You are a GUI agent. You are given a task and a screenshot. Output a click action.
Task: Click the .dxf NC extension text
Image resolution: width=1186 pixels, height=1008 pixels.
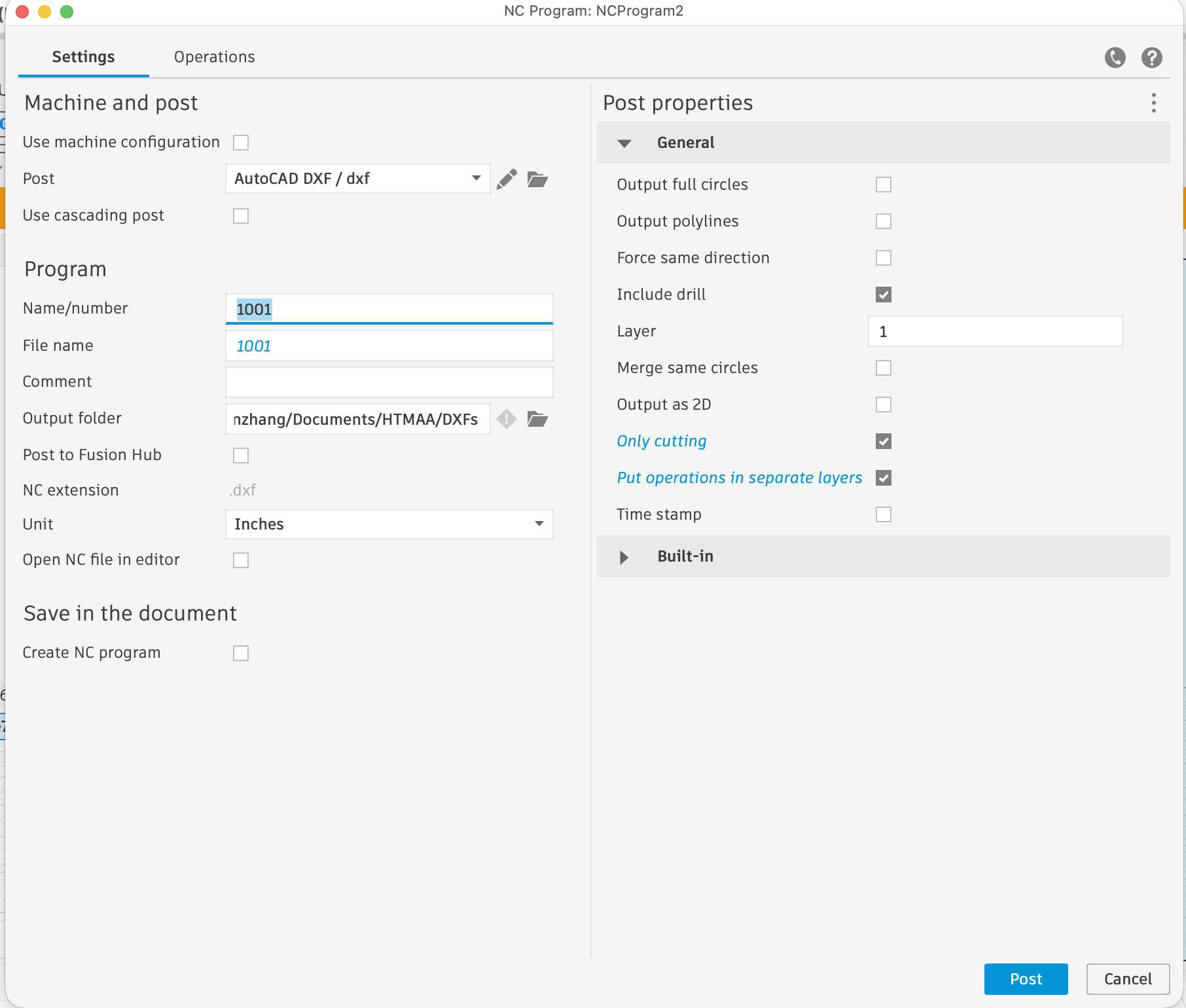click(243, 490)
